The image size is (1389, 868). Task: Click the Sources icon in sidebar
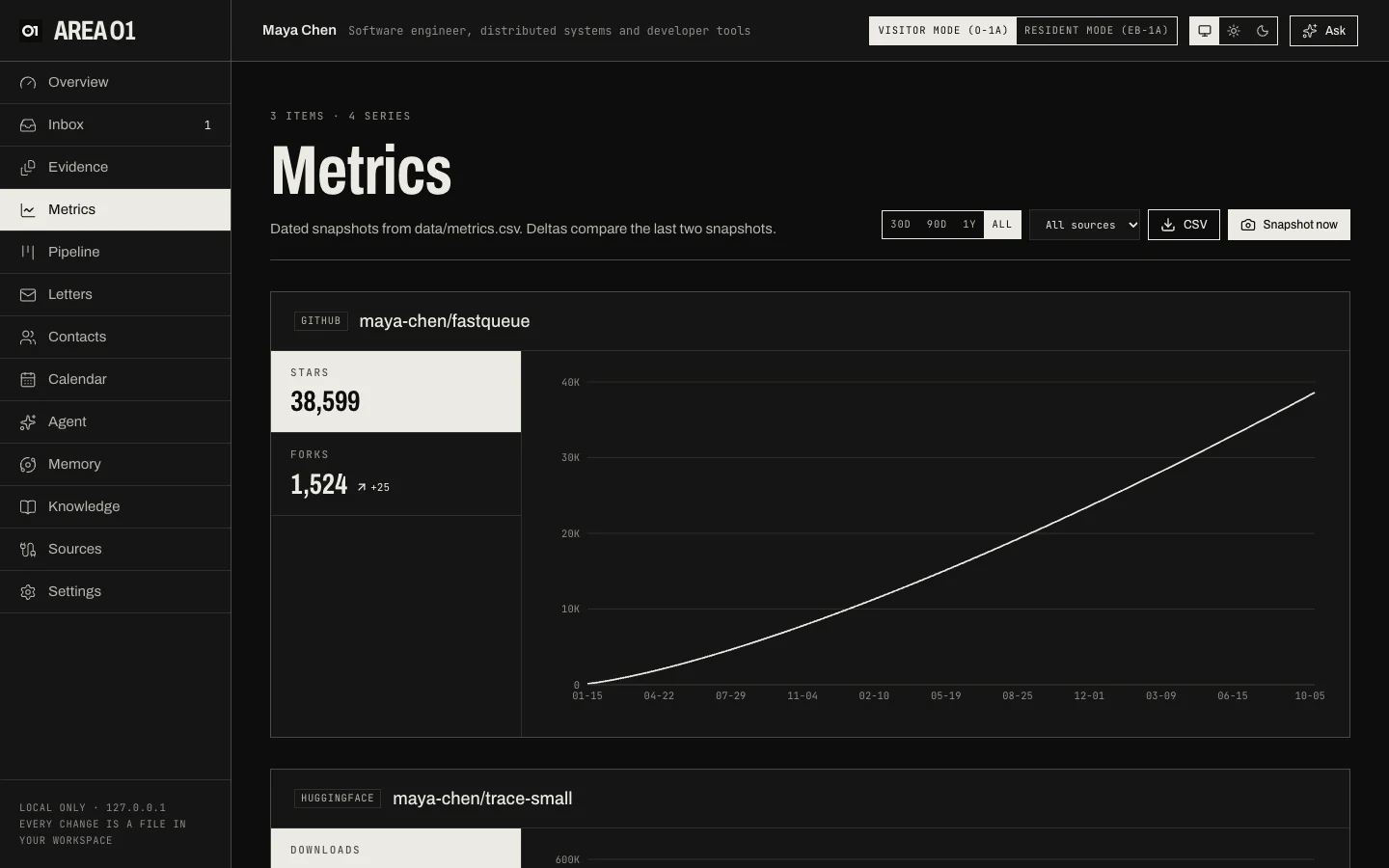coord(28,550)
